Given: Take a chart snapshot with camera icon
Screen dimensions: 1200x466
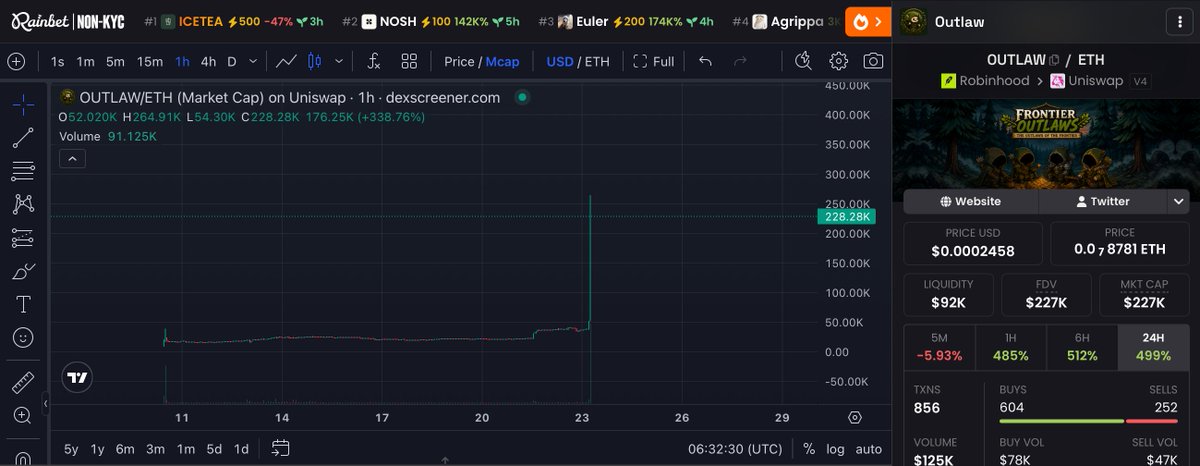Looking at the screenshot, I should (x=873, y=61).
